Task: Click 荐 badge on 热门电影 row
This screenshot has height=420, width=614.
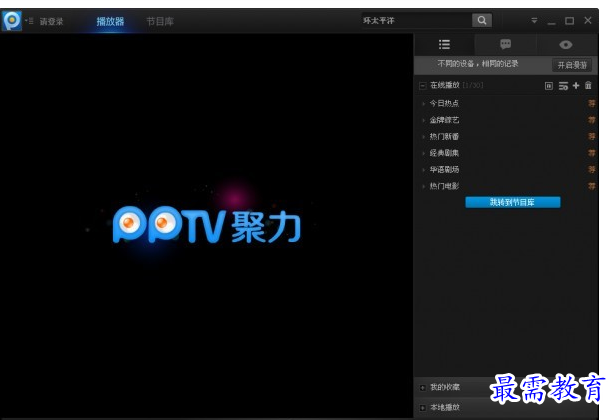Action: click(x=591, y=186)
